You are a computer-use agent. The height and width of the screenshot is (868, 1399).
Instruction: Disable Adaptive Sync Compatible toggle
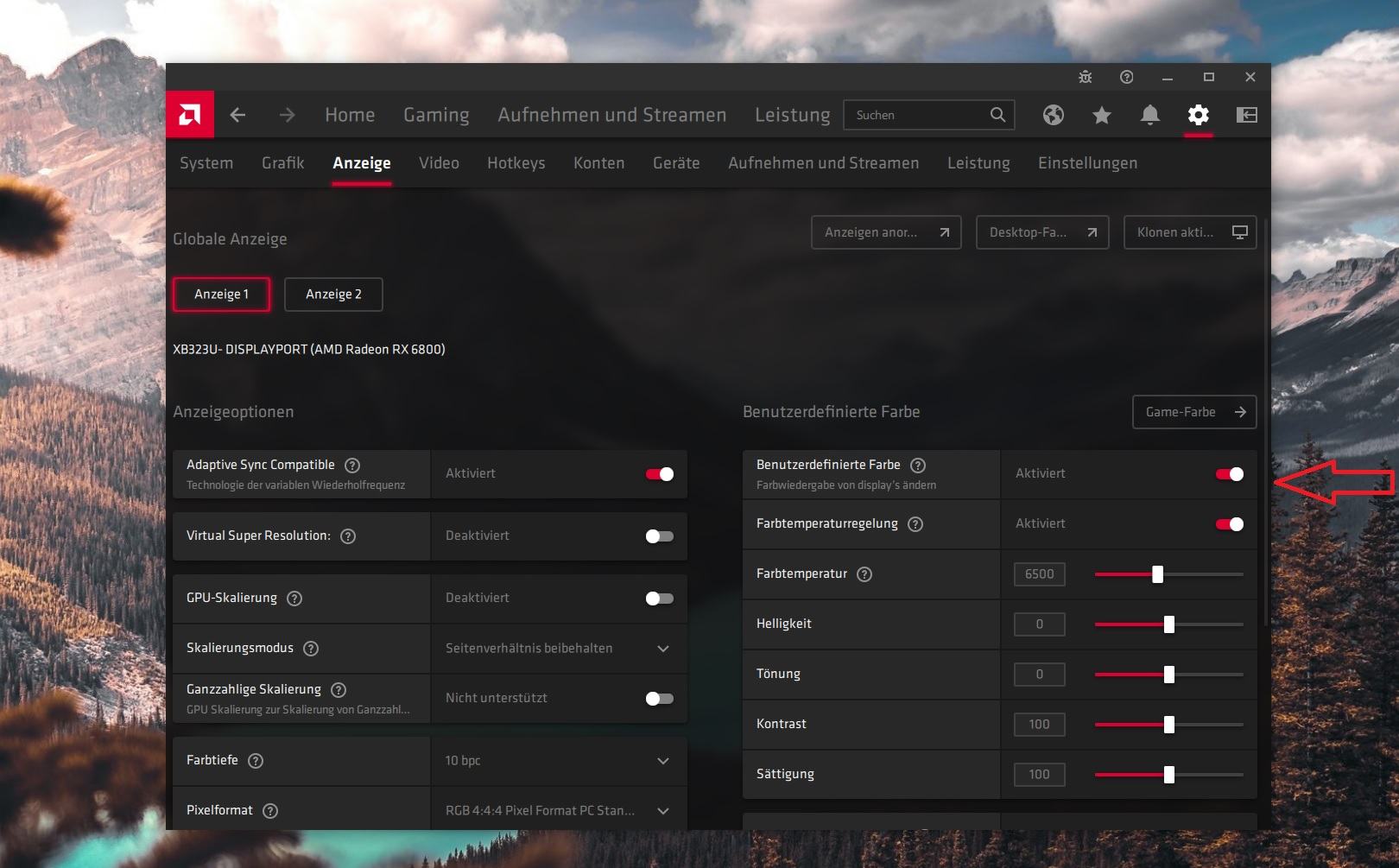click(660, 474)
